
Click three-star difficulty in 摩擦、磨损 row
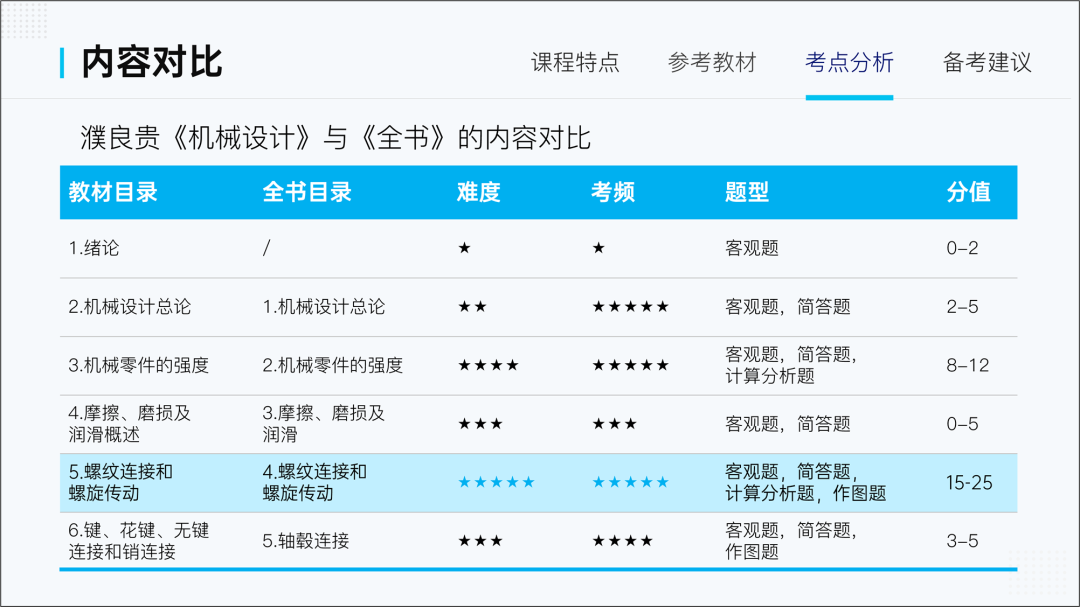pos(481,424)
